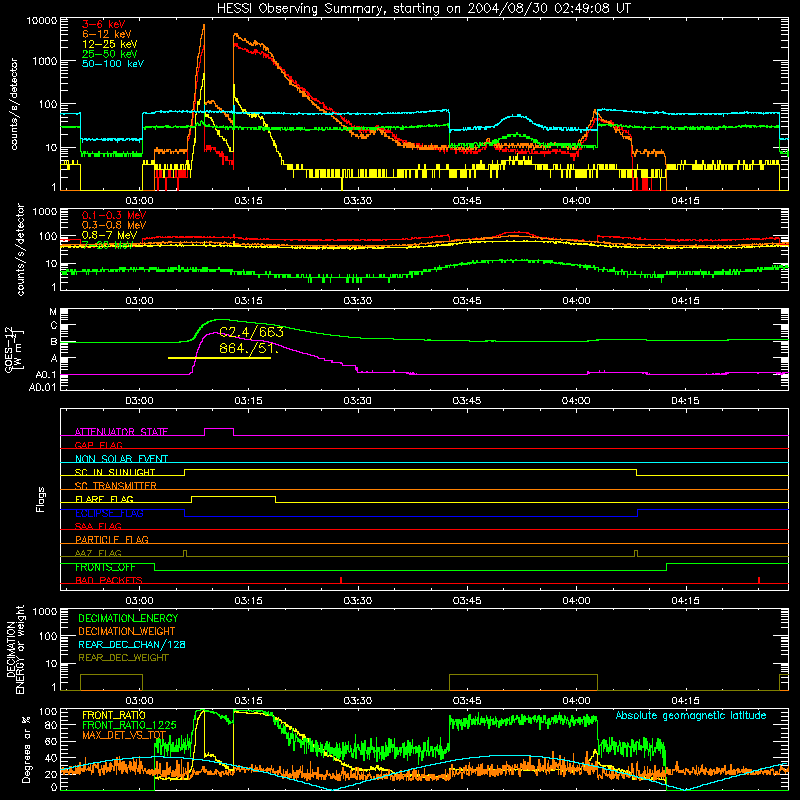
Task: Click the yellow flare-duration bar in the GOES panel
Action: pyautogui.click(x=219, y=358)
